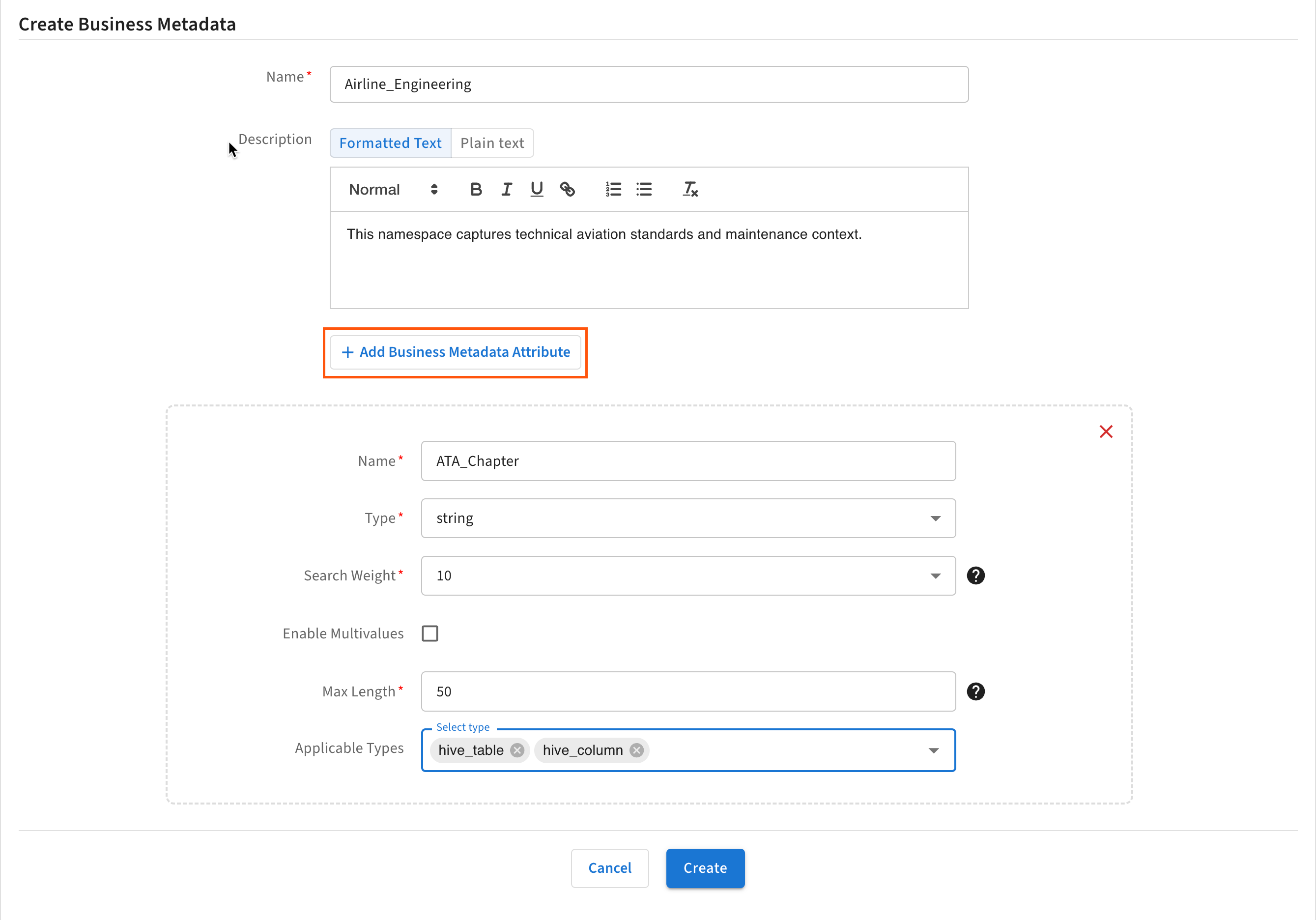This screenshot has width=1316, height=920.
Task: Apply italic formatting in editor toolbar
Action: tap(506, 189)
